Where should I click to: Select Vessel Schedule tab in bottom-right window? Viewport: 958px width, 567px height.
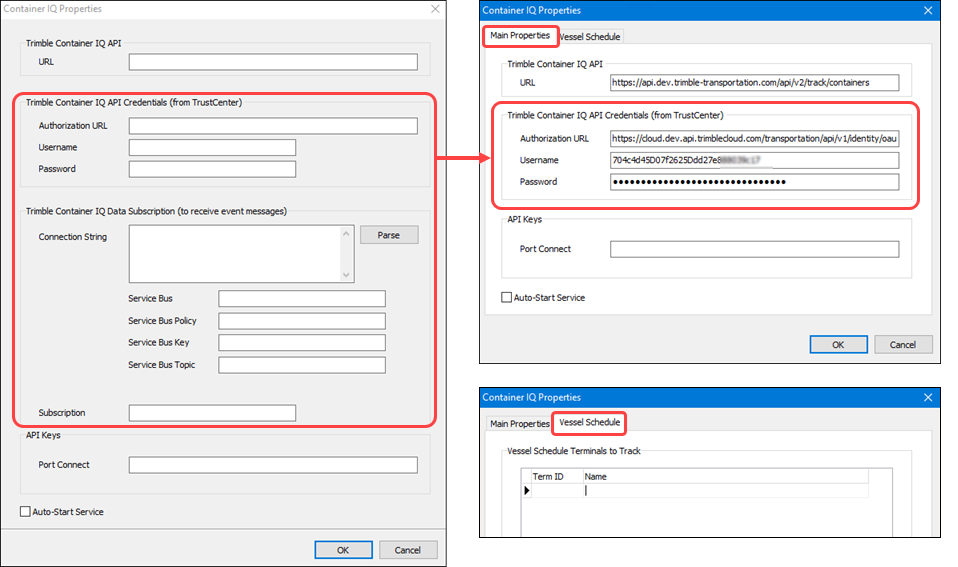pos(590,422)
